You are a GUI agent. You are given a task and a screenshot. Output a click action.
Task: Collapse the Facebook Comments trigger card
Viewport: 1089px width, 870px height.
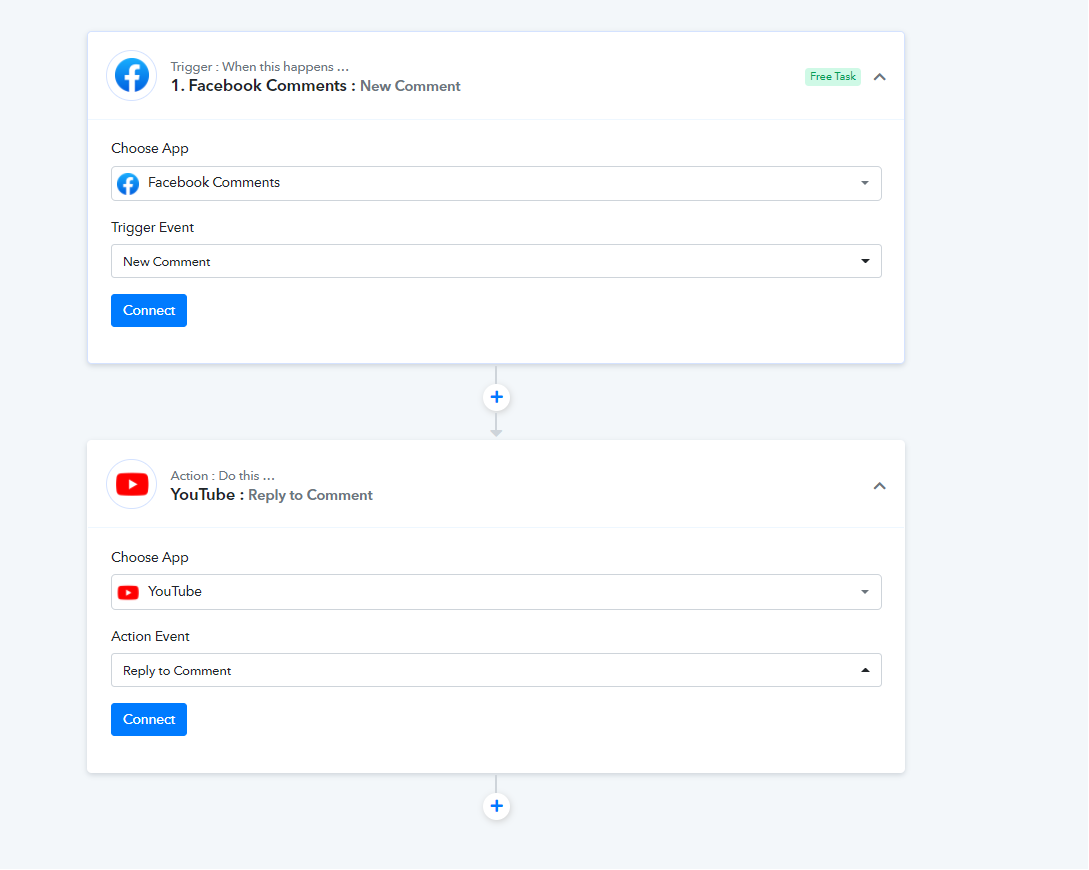[x=879, y=77]
